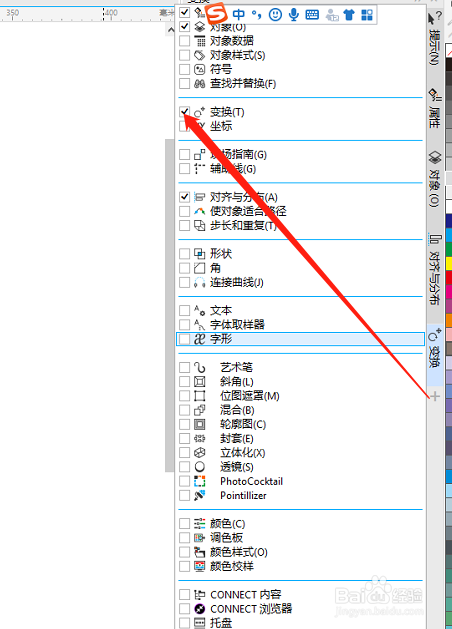Switch to the 对象(O) docker tab
452x629 pixels.
pyautogui.click(x=434, y=179)
